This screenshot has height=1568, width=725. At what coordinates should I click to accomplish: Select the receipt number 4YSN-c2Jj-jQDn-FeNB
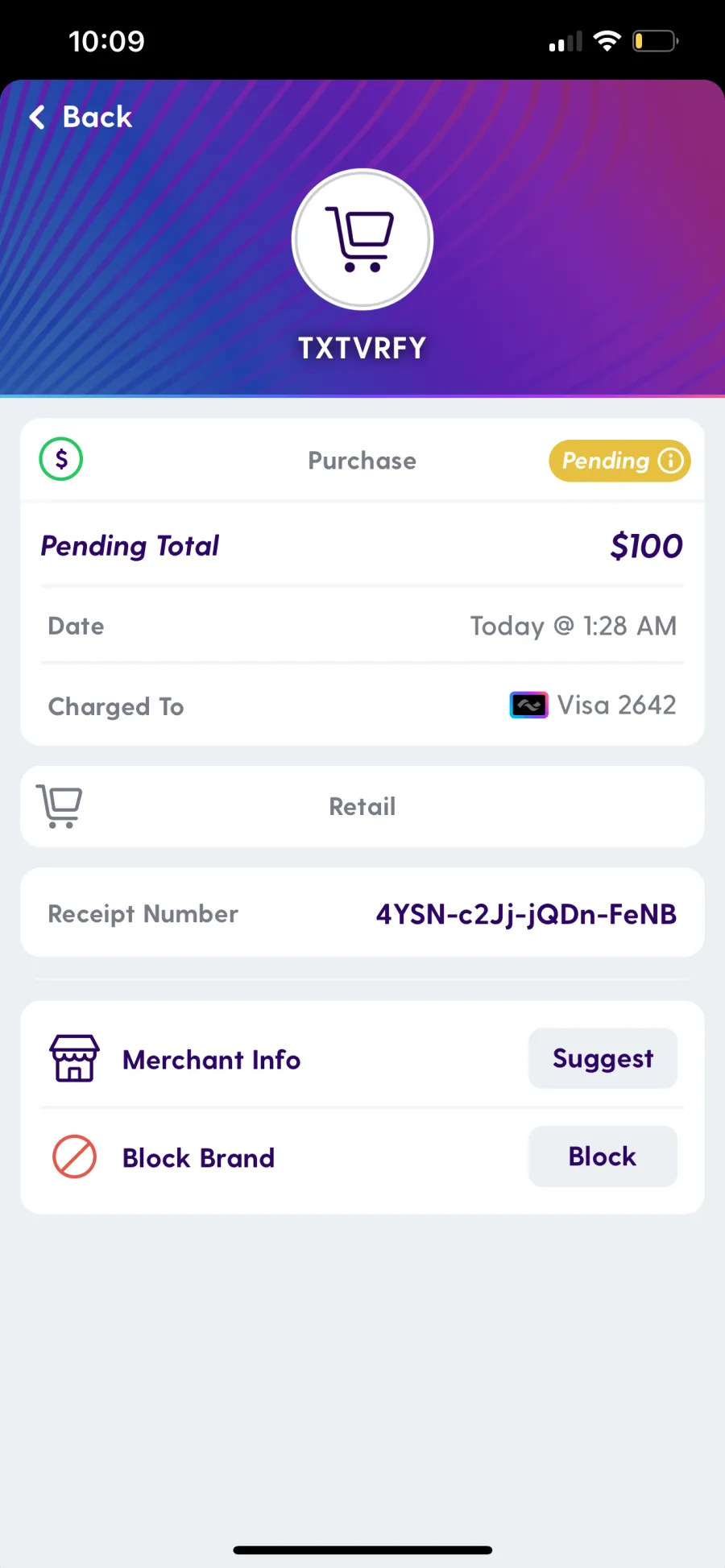click(x=526, y=914)
